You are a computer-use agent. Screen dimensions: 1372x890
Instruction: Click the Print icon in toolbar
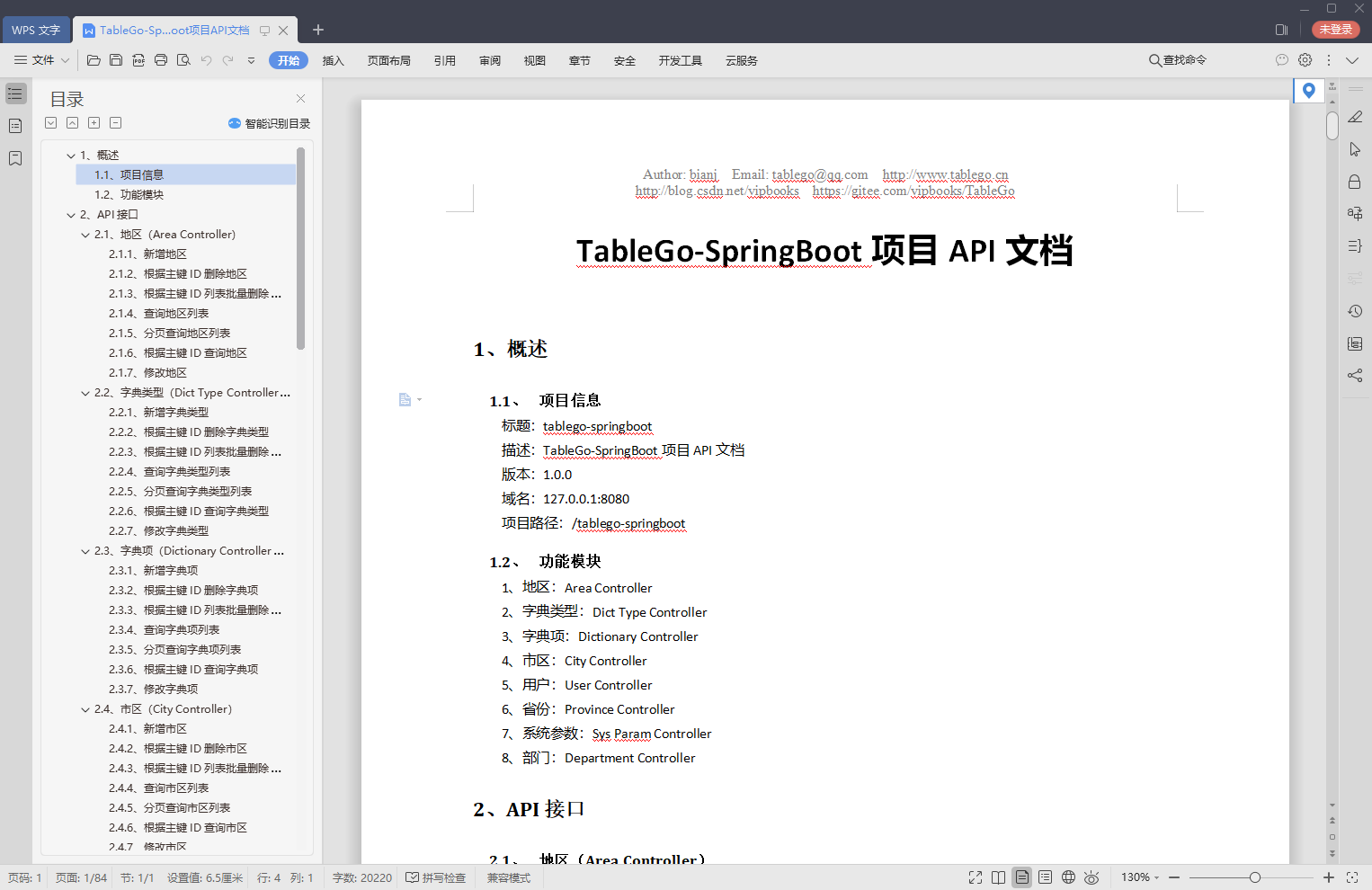(x=161, y=60)
